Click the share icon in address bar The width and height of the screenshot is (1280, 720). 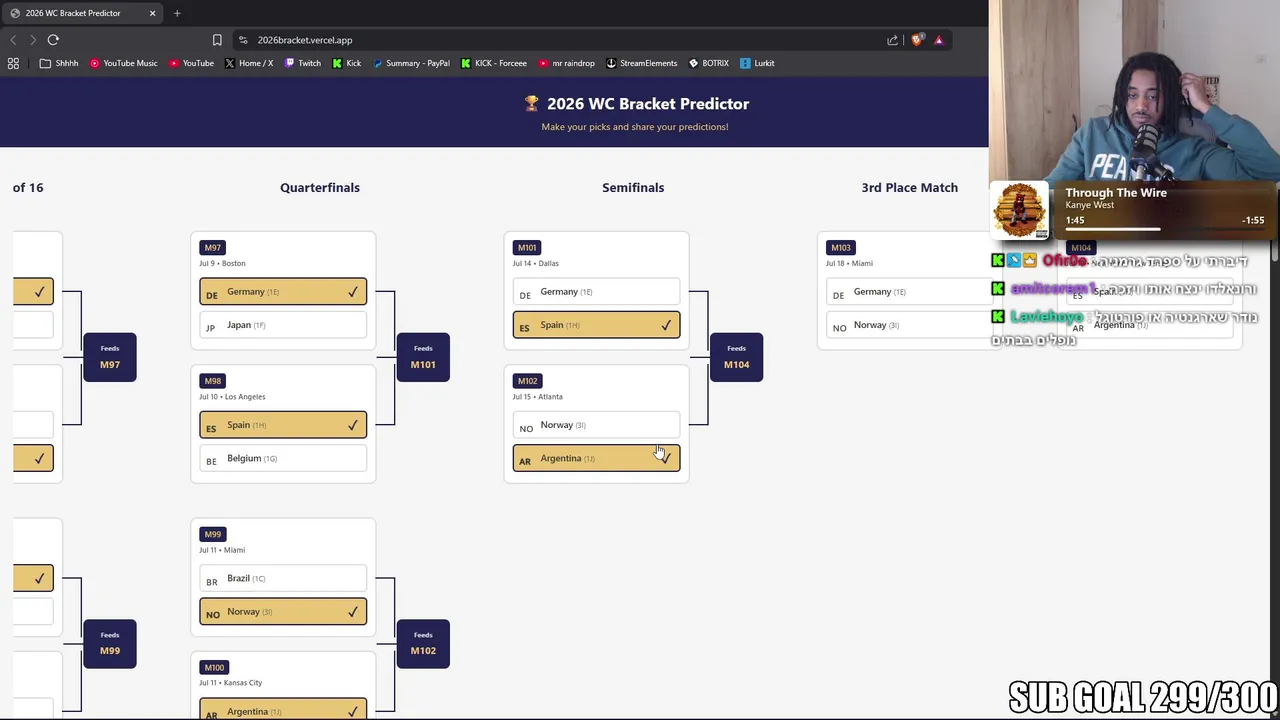(x=892, y=40)
